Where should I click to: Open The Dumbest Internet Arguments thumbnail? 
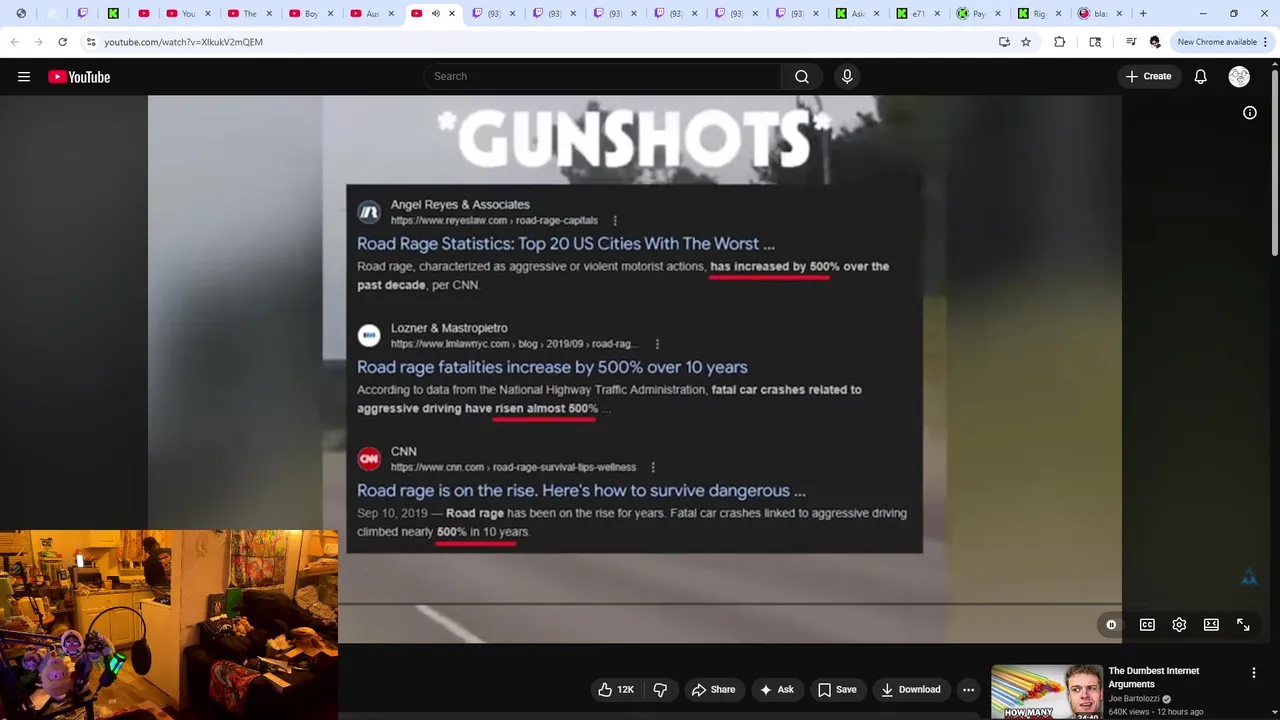[x=1046, y=692]
